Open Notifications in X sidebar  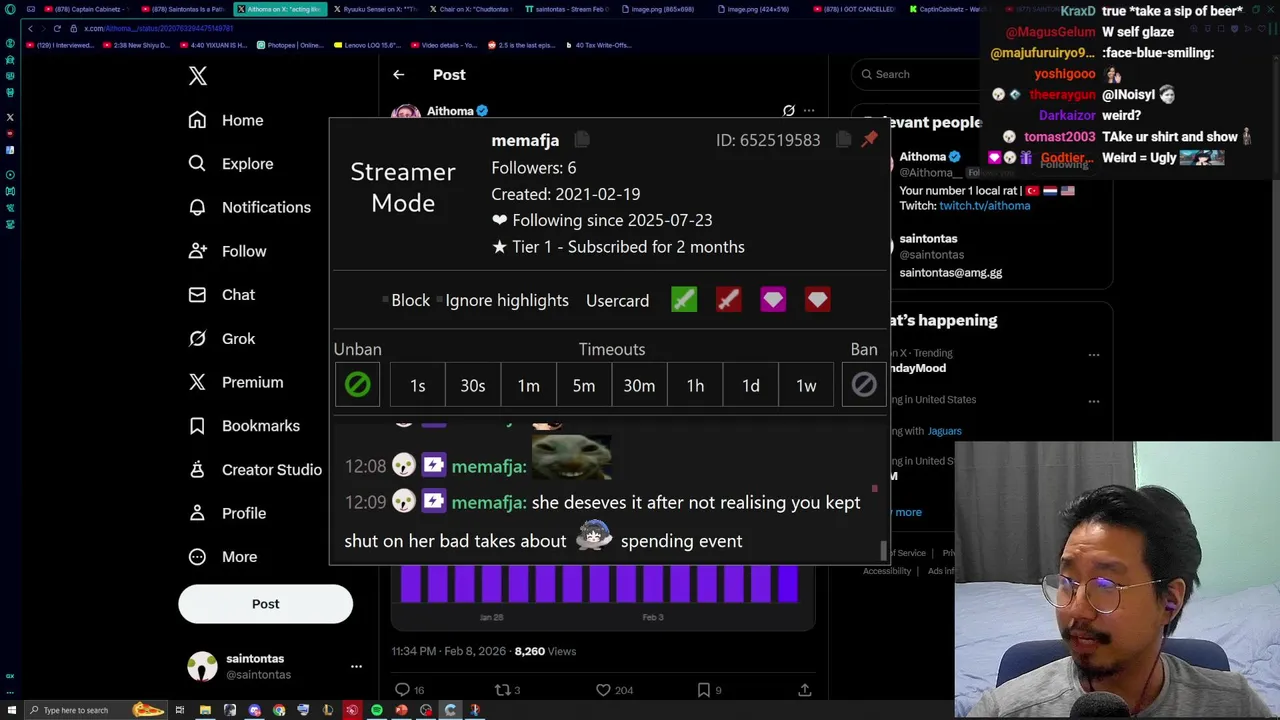tap(250, 207)
